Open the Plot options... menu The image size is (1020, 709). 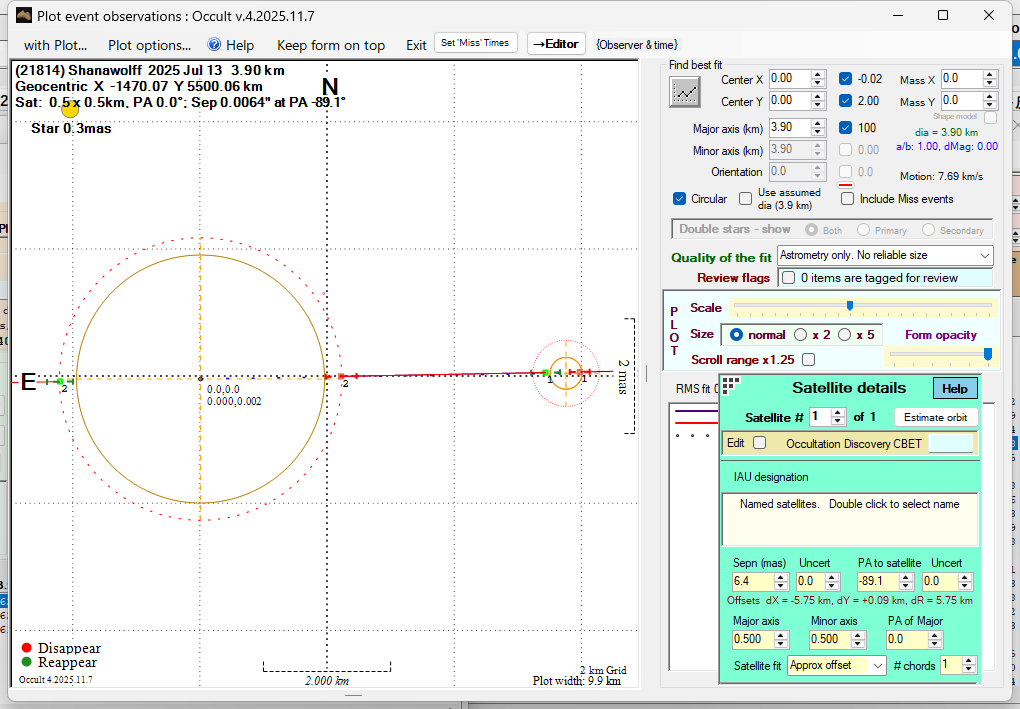[149, 45]
